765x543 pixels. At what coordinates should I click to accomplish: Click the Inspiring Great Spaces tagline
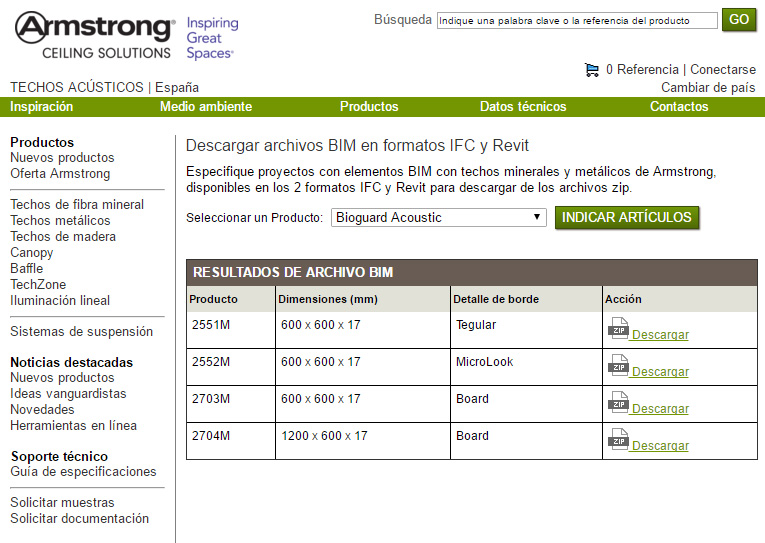coord(212,38)
